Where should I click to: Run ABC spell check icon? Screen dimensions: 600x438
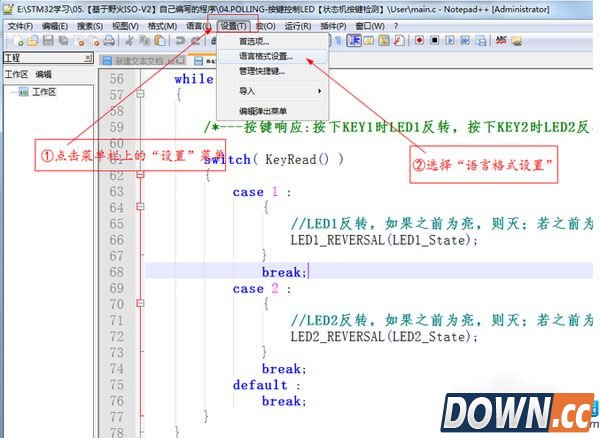pos(501,40)
